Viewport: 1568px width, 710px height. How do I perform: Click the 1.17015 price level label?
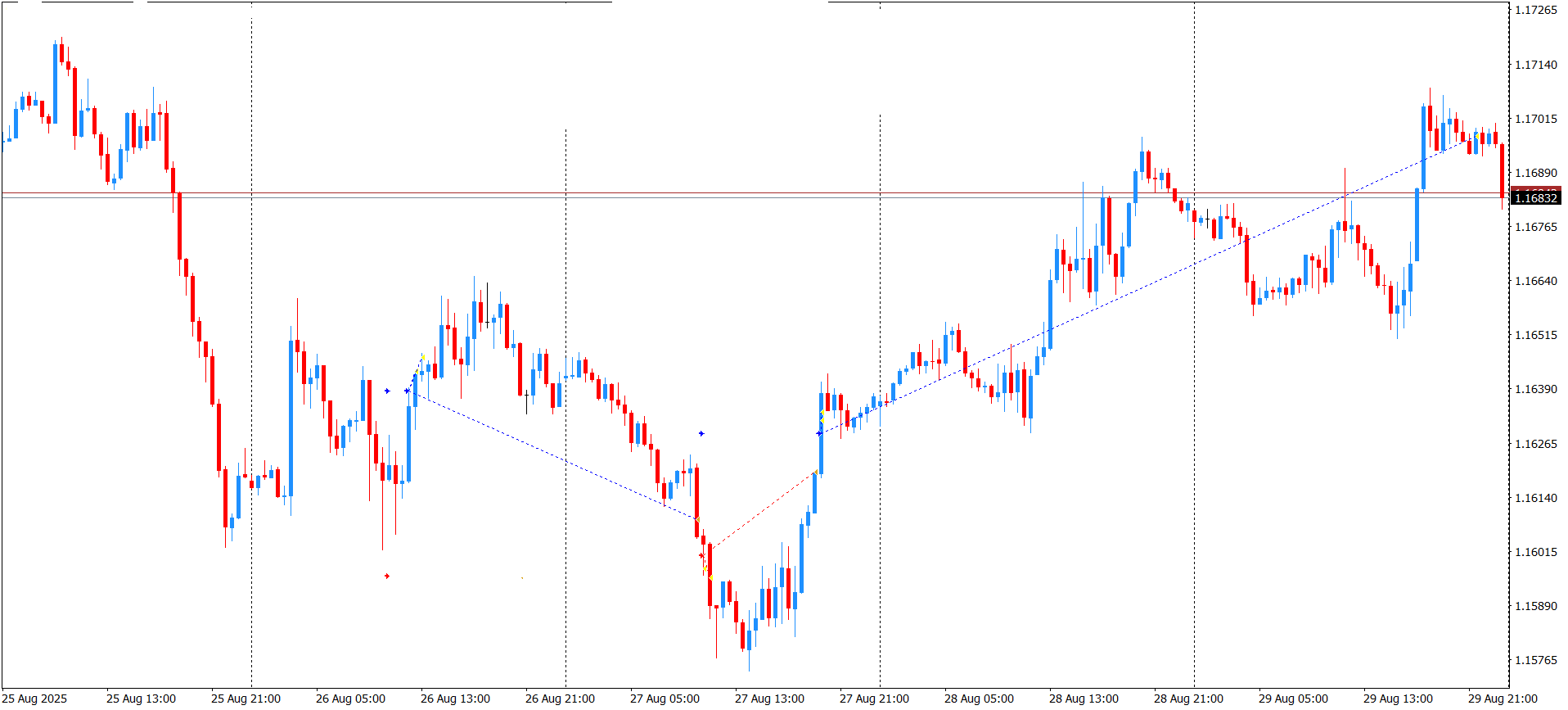[1536, 119]
